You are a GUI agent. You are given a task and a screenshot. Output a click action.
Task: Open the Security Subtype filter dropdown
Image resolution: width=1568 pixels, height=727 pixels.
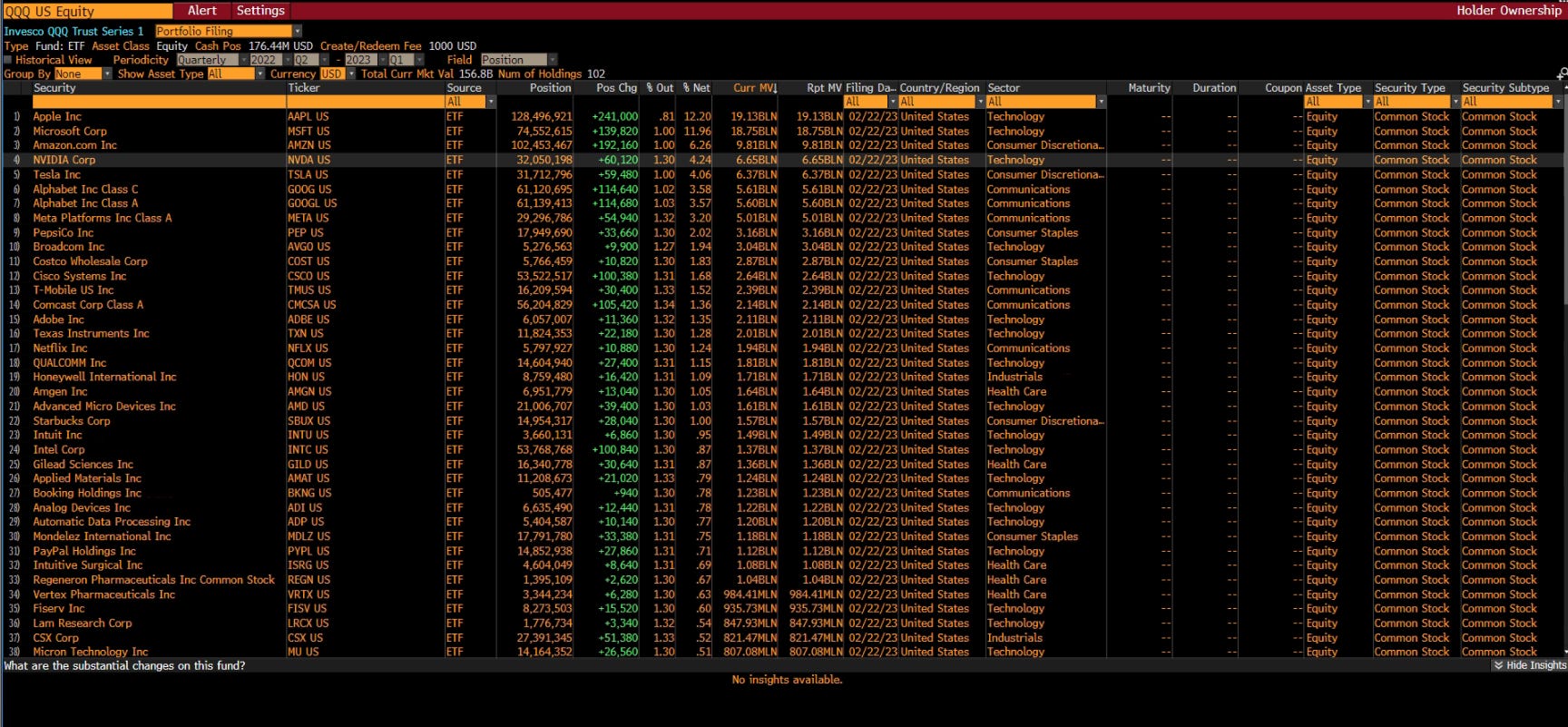tap(1512, 102)
